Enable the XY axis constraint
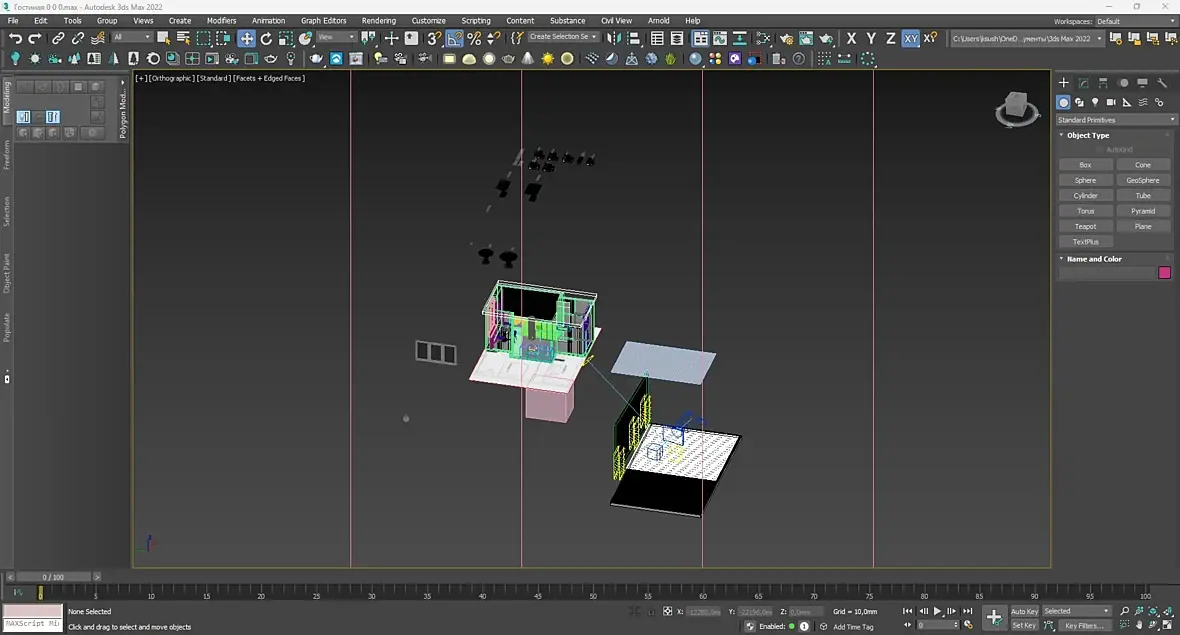Image resolution: width=1180 pixels, height=635 pixels. 910,38
